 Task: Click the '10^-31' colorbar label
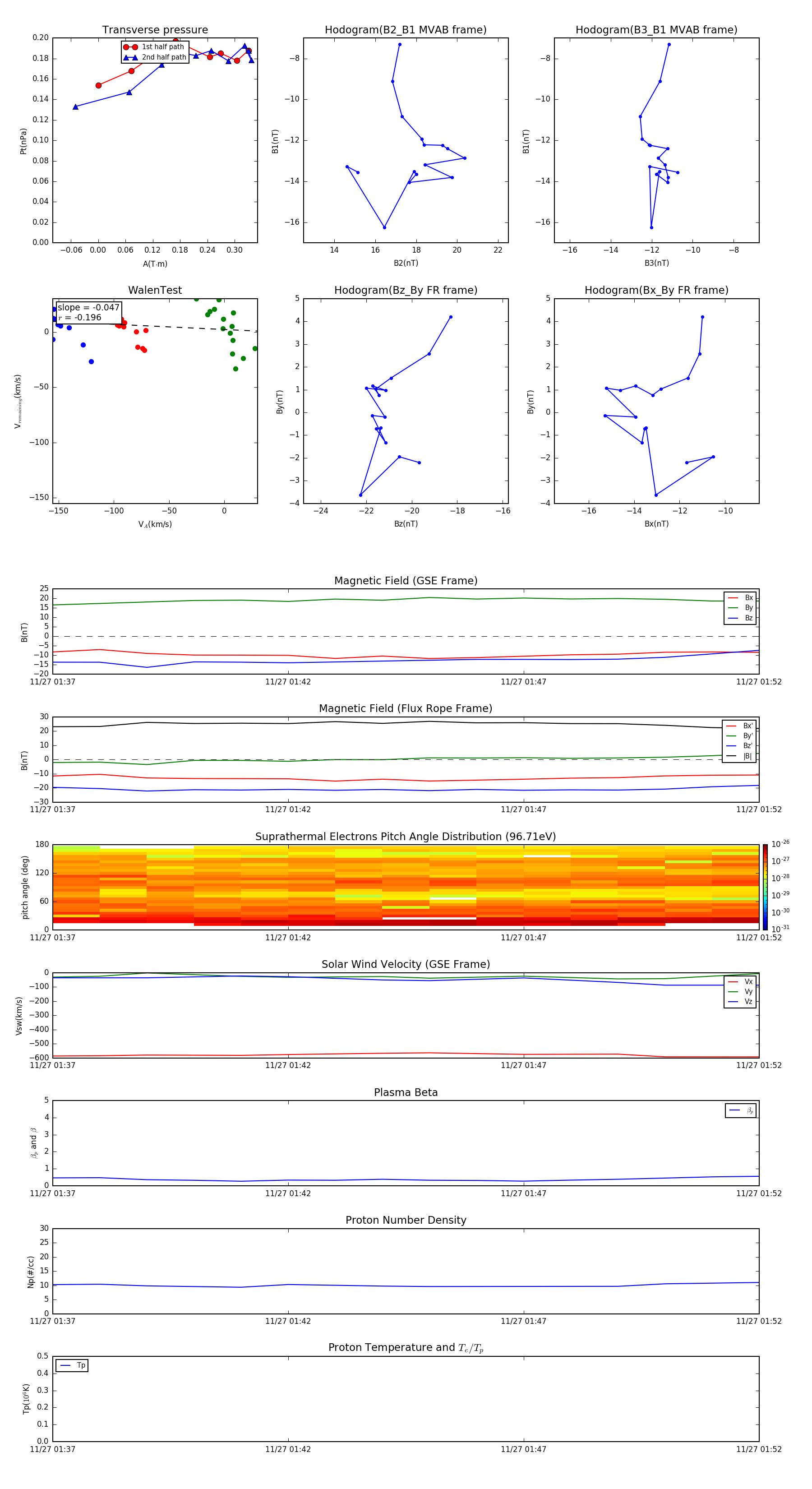[780, 929]
